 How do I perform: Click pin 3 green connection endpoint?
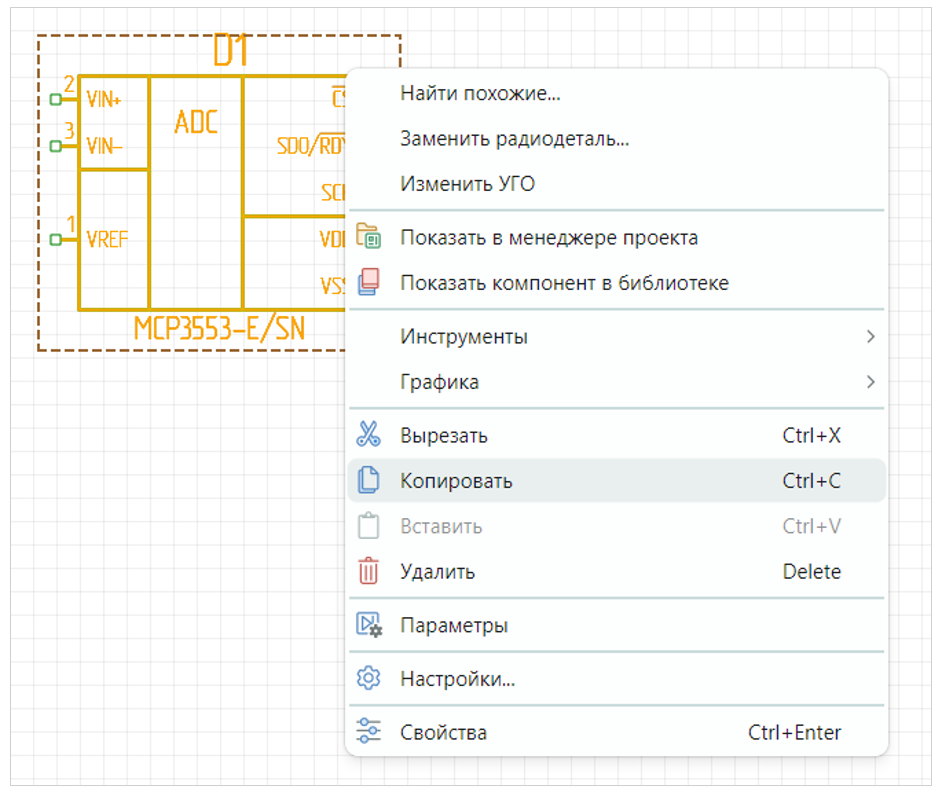56,146
